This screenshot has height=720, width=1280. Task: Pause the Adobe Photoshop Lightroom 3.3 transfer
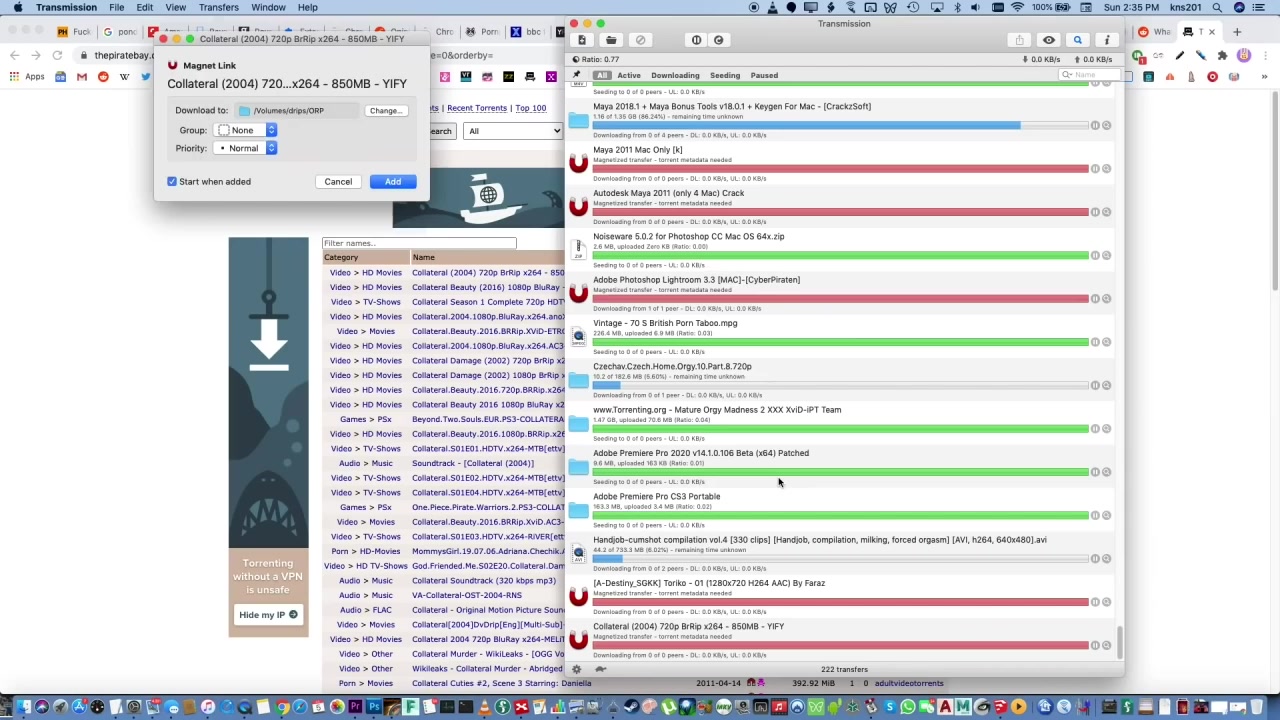coord(1095,299)
